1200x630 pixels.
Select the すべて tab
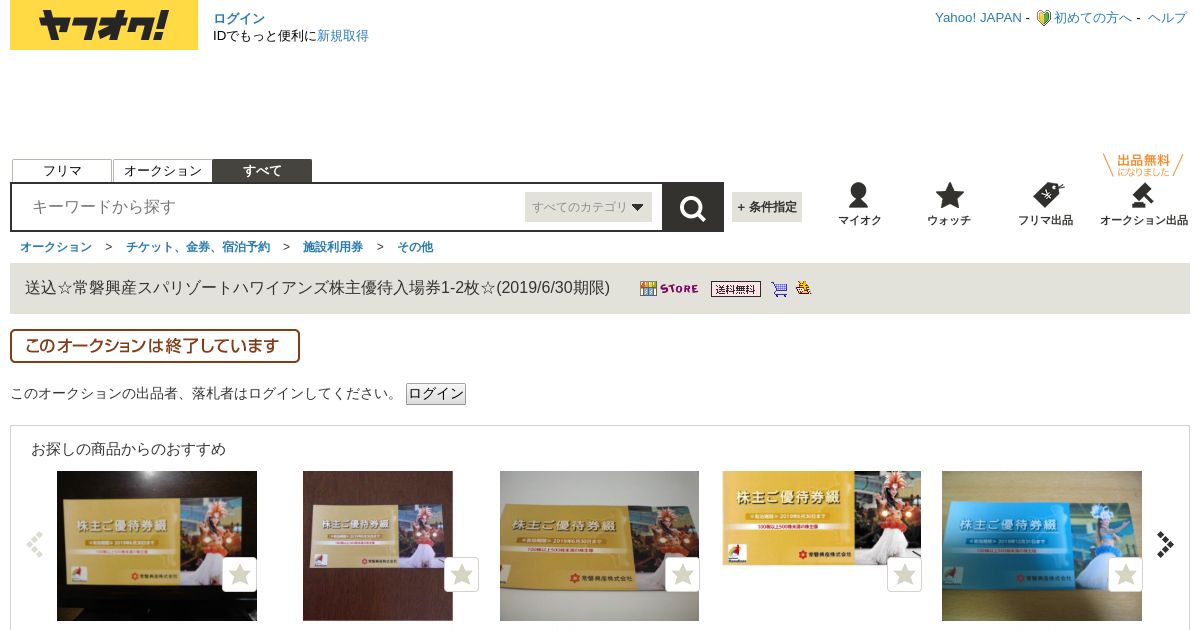(x=262, y=171)
